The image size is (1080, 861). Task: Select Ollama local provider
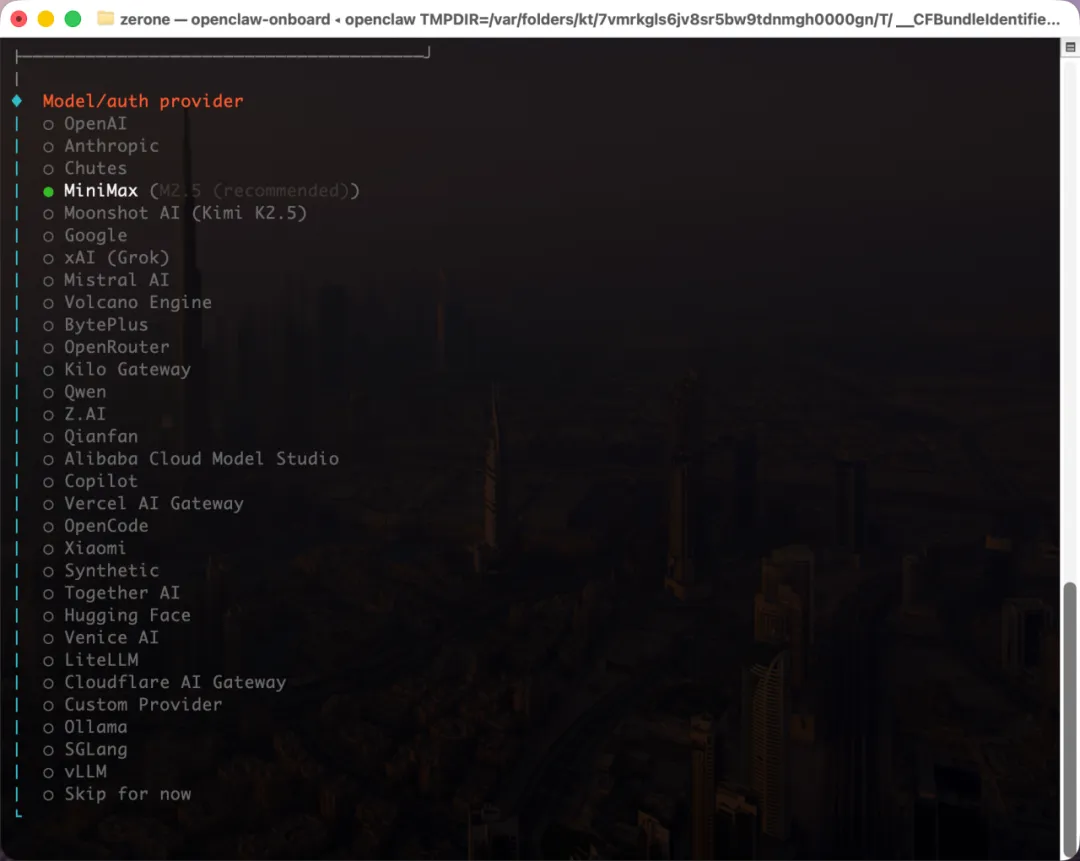[x=85, y=727]
